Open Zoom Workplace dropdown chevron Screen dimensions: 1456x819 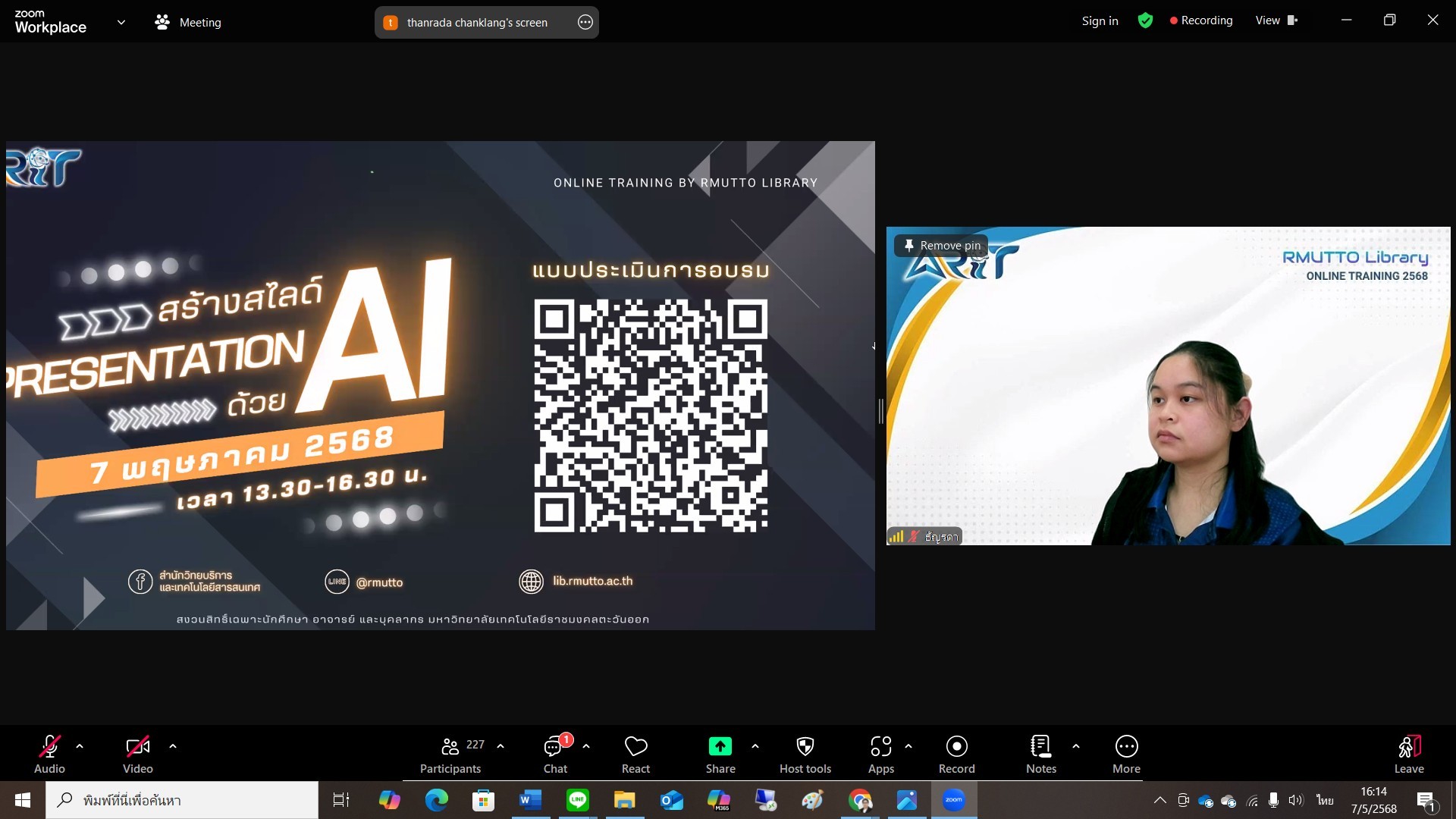[121, 23]
